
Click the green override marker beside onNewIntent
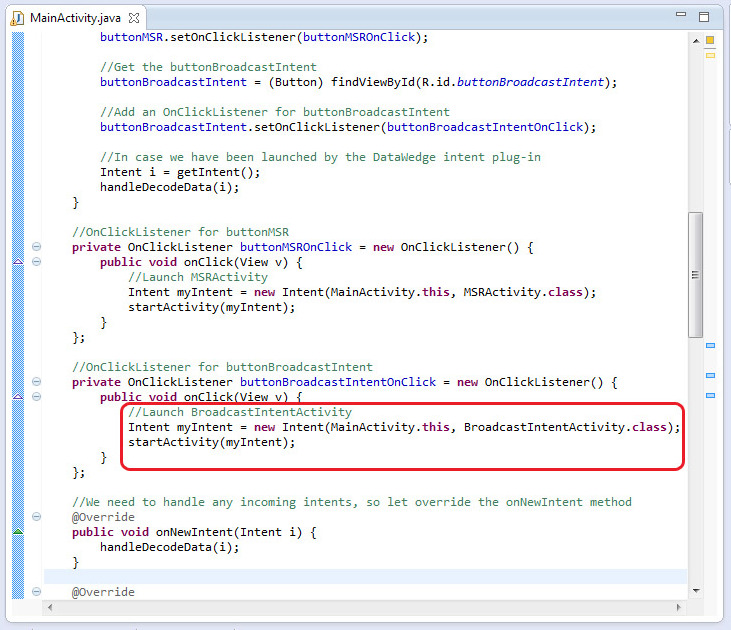17,532
